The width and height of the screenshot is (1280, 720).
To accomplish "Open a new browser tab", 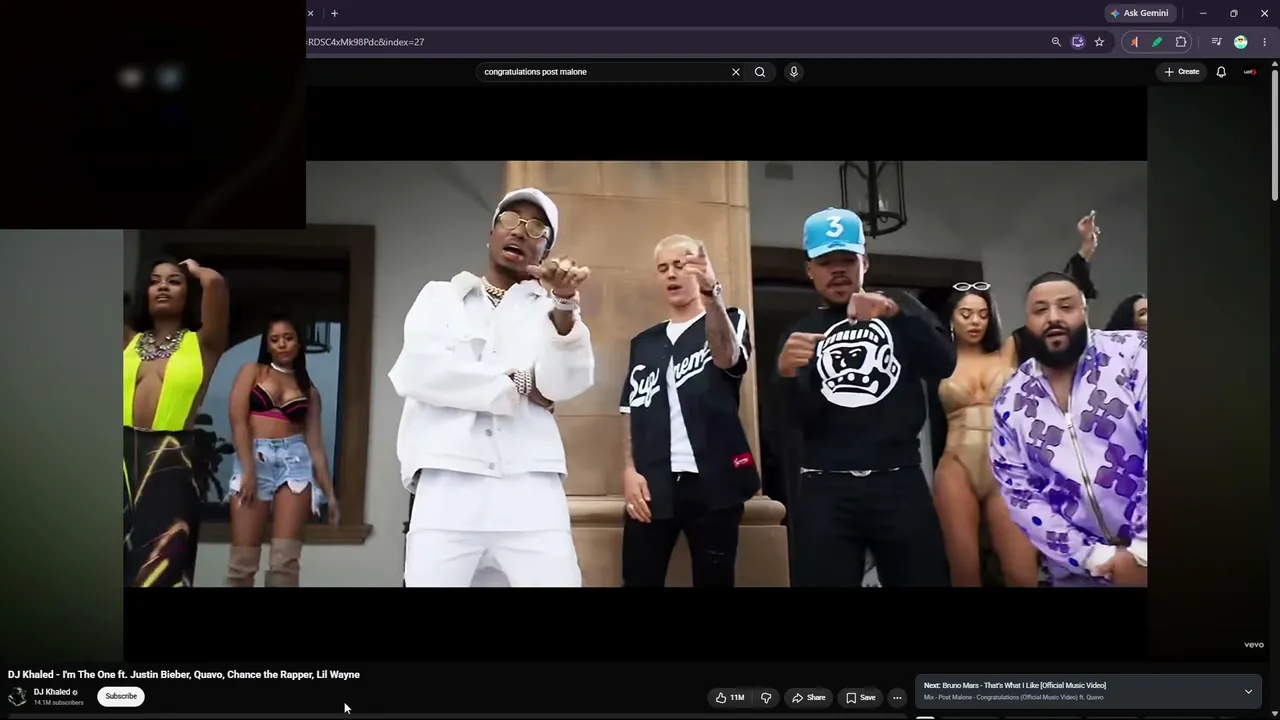I will coord(334,13).
